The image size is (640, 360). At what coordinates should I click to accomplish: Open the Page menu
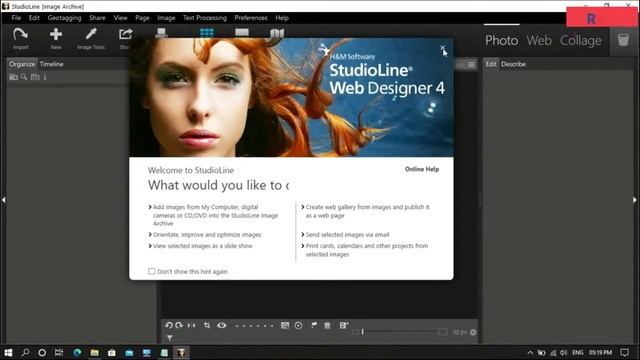click(x=142, y=18)
